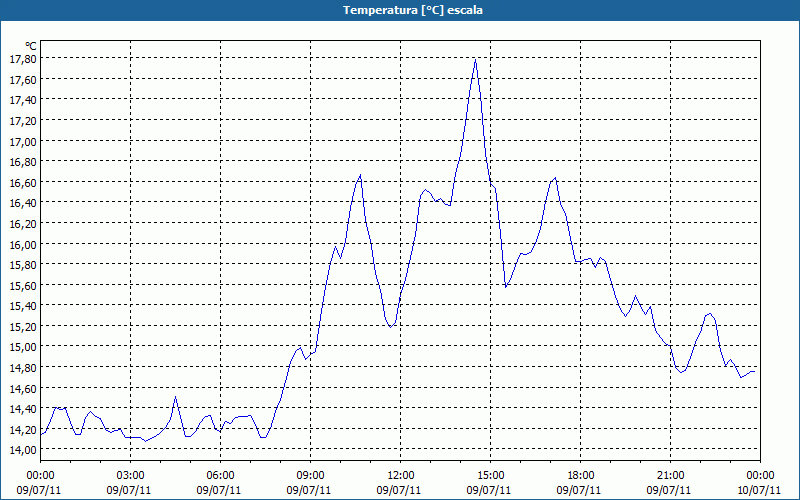800x500 pixels.
Task: Click the 06:00 time axis label
Action: [x=220, y=476]
